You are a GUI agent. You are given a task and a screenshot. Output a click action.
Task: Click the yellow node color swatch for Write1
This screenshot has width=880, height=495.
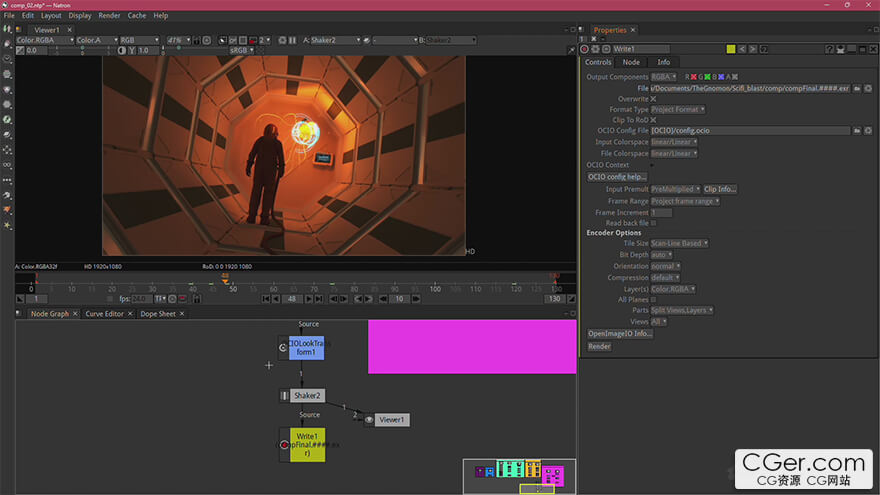[731, 49]
